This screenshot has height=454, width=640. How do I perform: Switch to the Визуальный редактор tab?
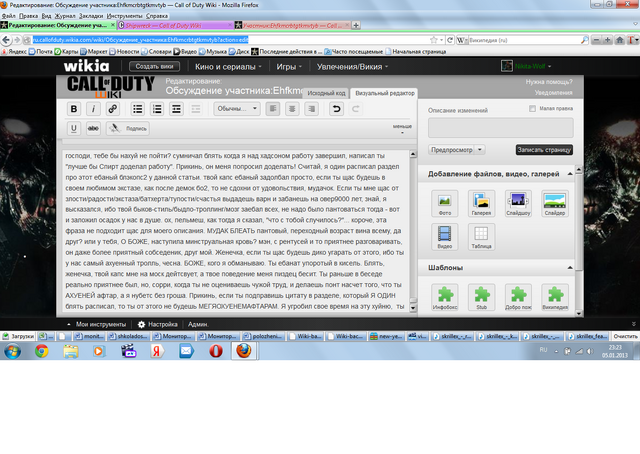click(384, 93)
